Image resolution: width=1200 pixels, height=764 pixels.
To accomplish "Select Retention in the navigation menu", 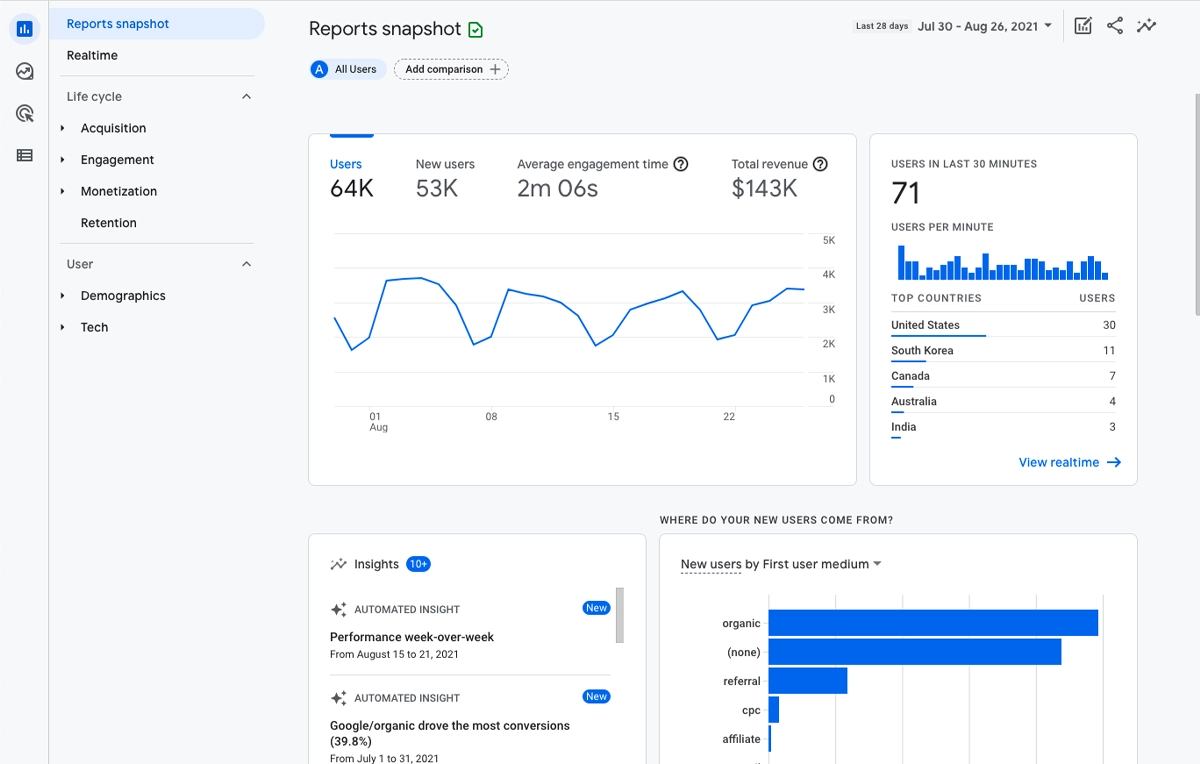I will click(x=108, y=223).
